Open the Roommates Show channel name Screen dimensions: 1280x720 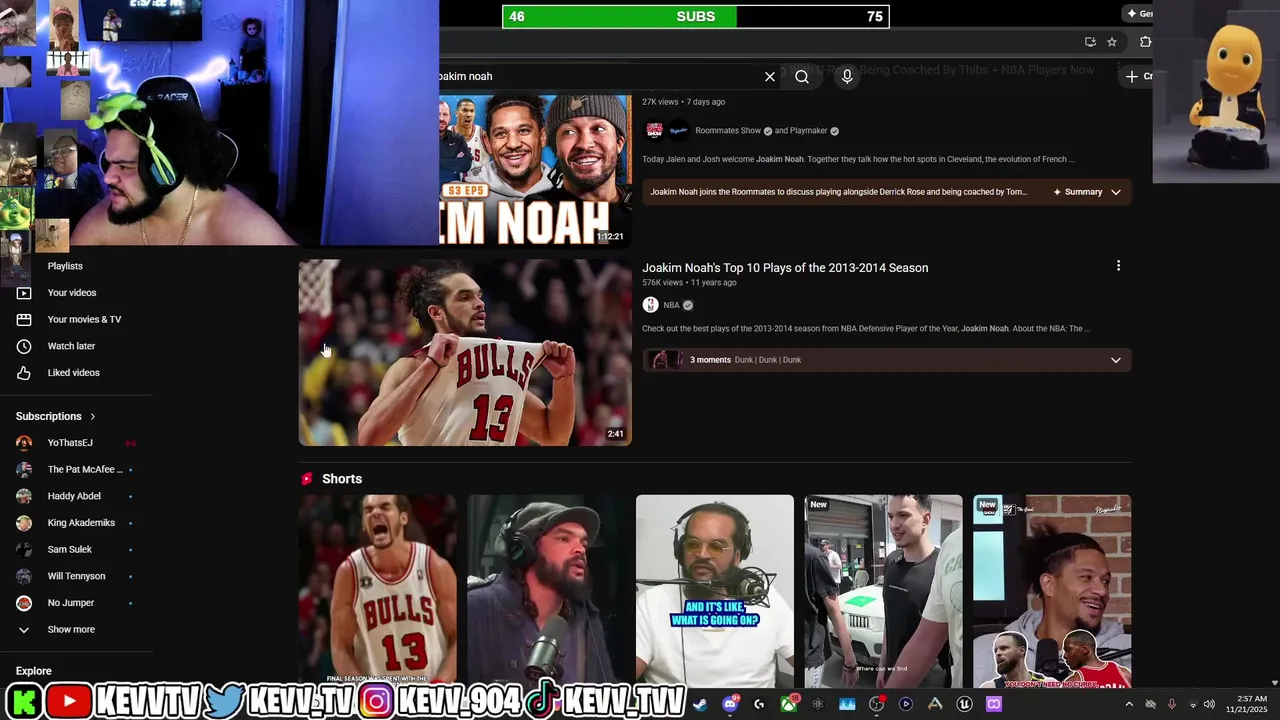(x=728, y=131)
